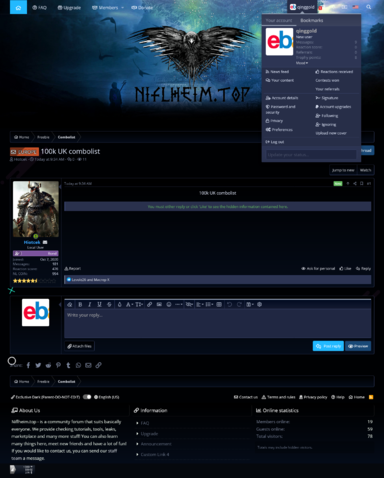Screen dimensions: 384x478
Task: Open Your content in the account menu
Action: pos(280,80)
